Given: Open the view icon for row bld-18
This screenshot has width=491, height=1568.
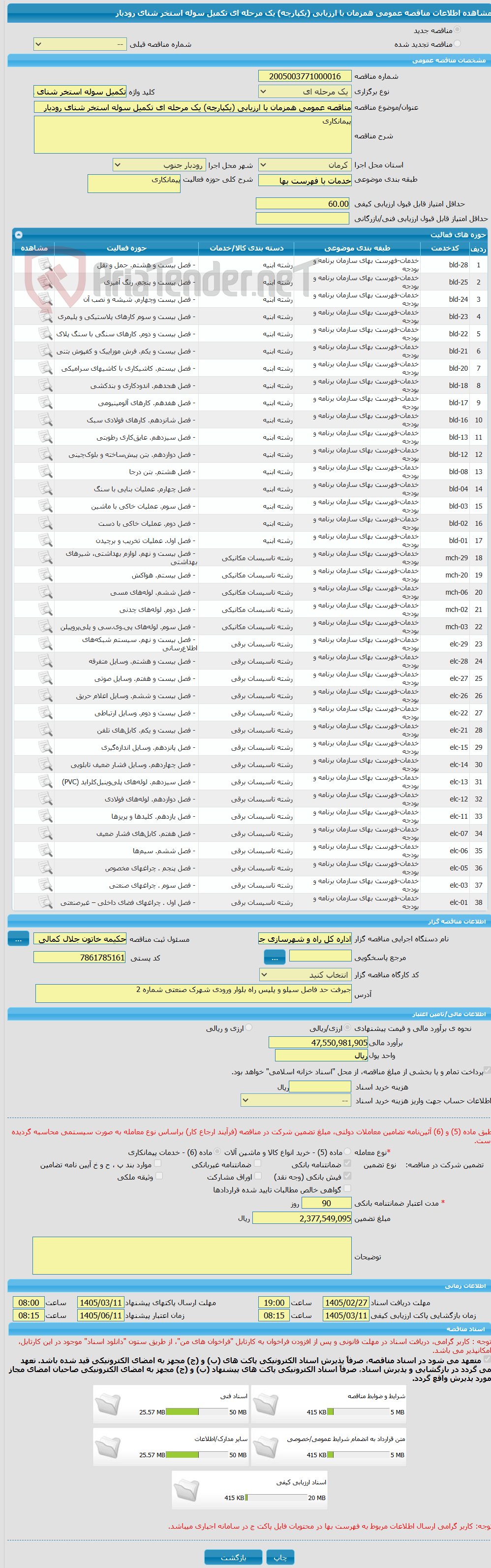Looking at the screenshot, I should click(x=45, y=384).
